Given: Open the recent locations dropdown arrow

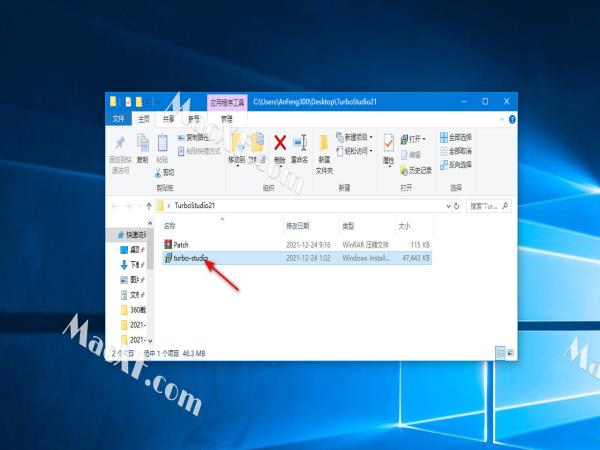Looking at the screenshot, I should pyautogui.click(x=139, y=207).
